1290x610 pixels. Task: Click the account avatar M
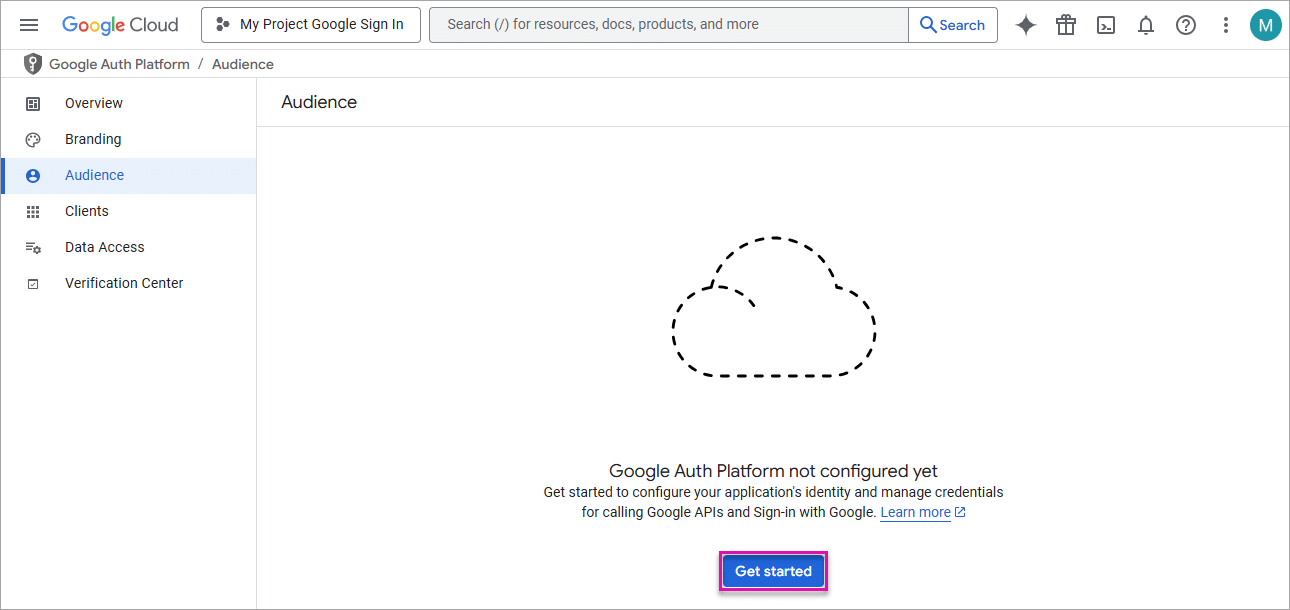point(1265,25)
